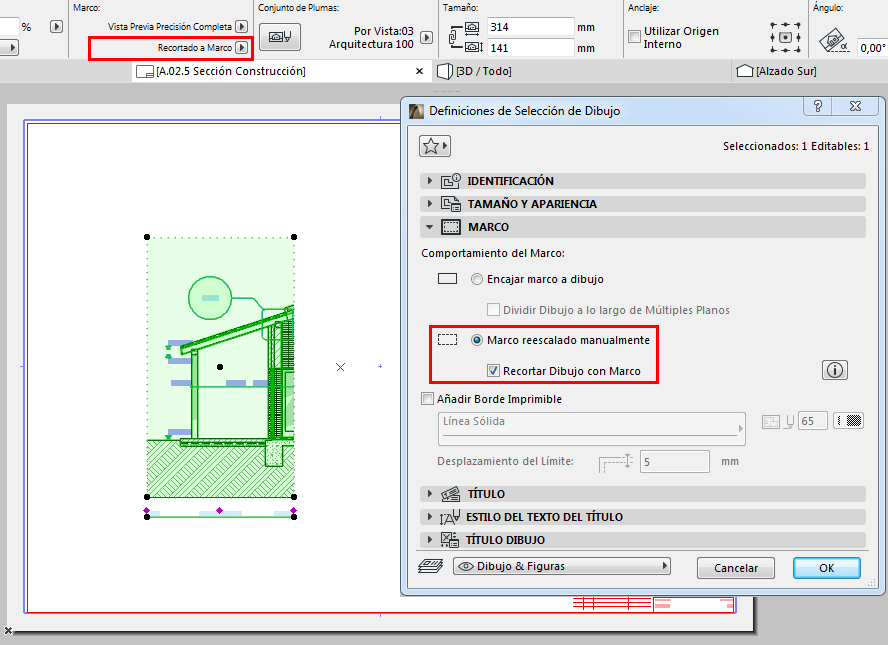Click the Desplazamiento del Límite offset icon

pyautogui.click(x=616, y=462)
